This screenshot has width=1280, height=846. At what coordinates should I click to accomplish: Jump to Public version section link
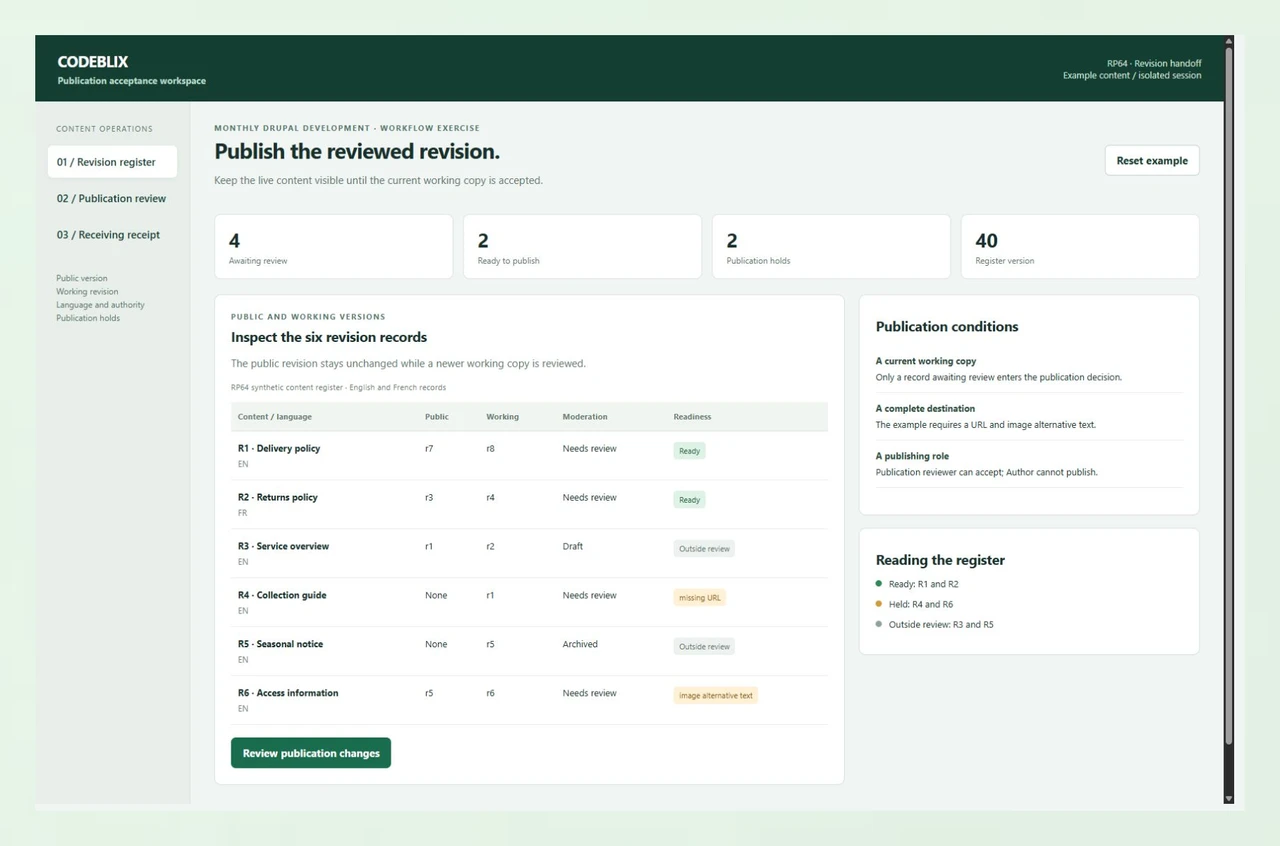point(82,278)
